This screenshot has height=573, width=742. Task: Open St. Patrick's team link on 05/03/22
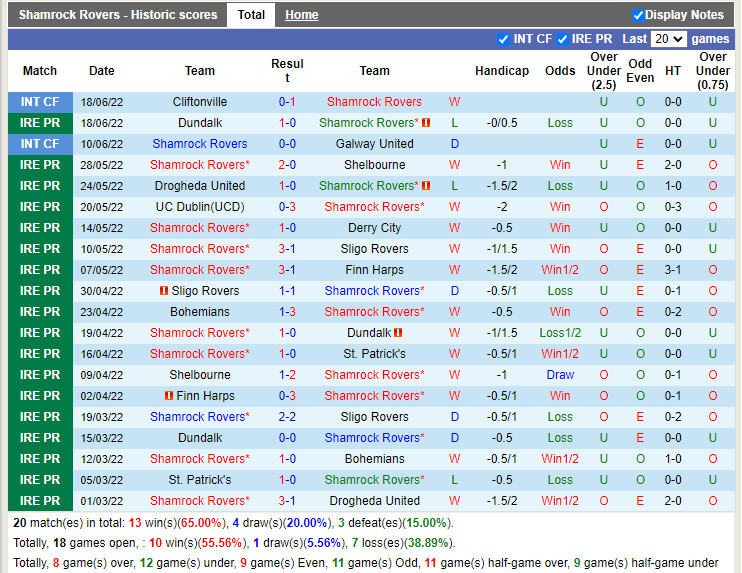click(200, 480)
